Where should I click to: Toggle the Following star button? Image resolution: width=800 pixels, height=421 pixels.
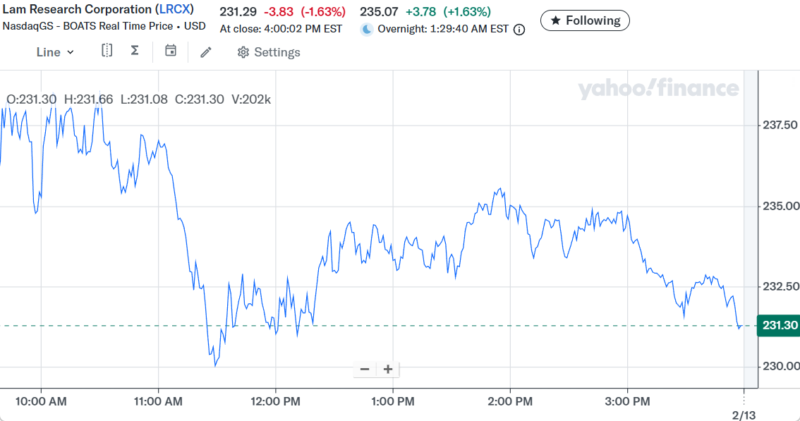tap(585, 20)
